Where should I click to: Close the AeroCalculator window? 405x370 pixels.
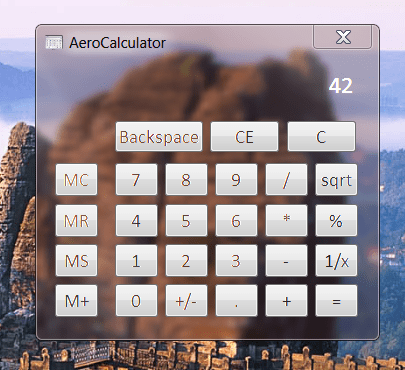tap(342, 37)
